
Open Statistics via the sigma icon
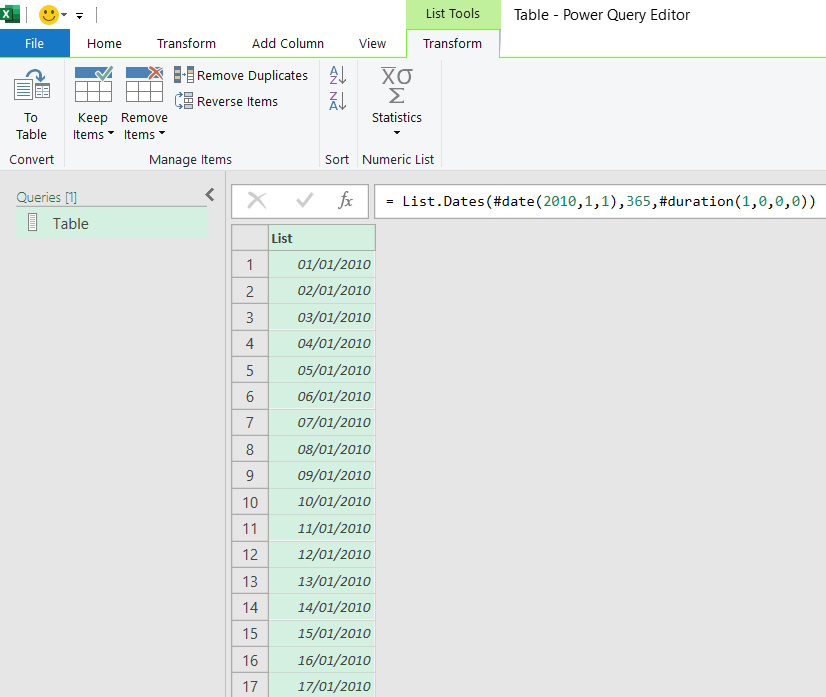[397, 90]
